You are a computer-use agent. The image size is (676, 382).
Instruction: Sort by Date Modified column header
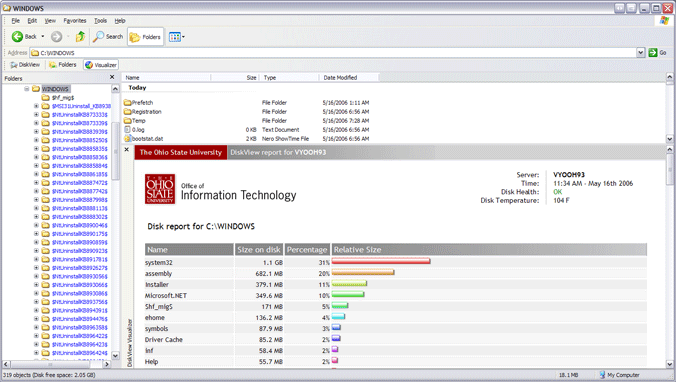point(348,78)
